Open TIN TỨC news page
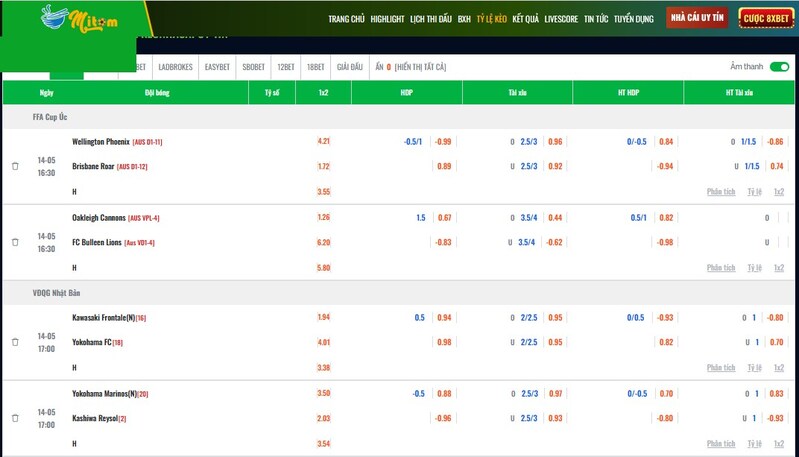This screenshot has width=799, height=457. pyautogui.click(x=596, y=19)
